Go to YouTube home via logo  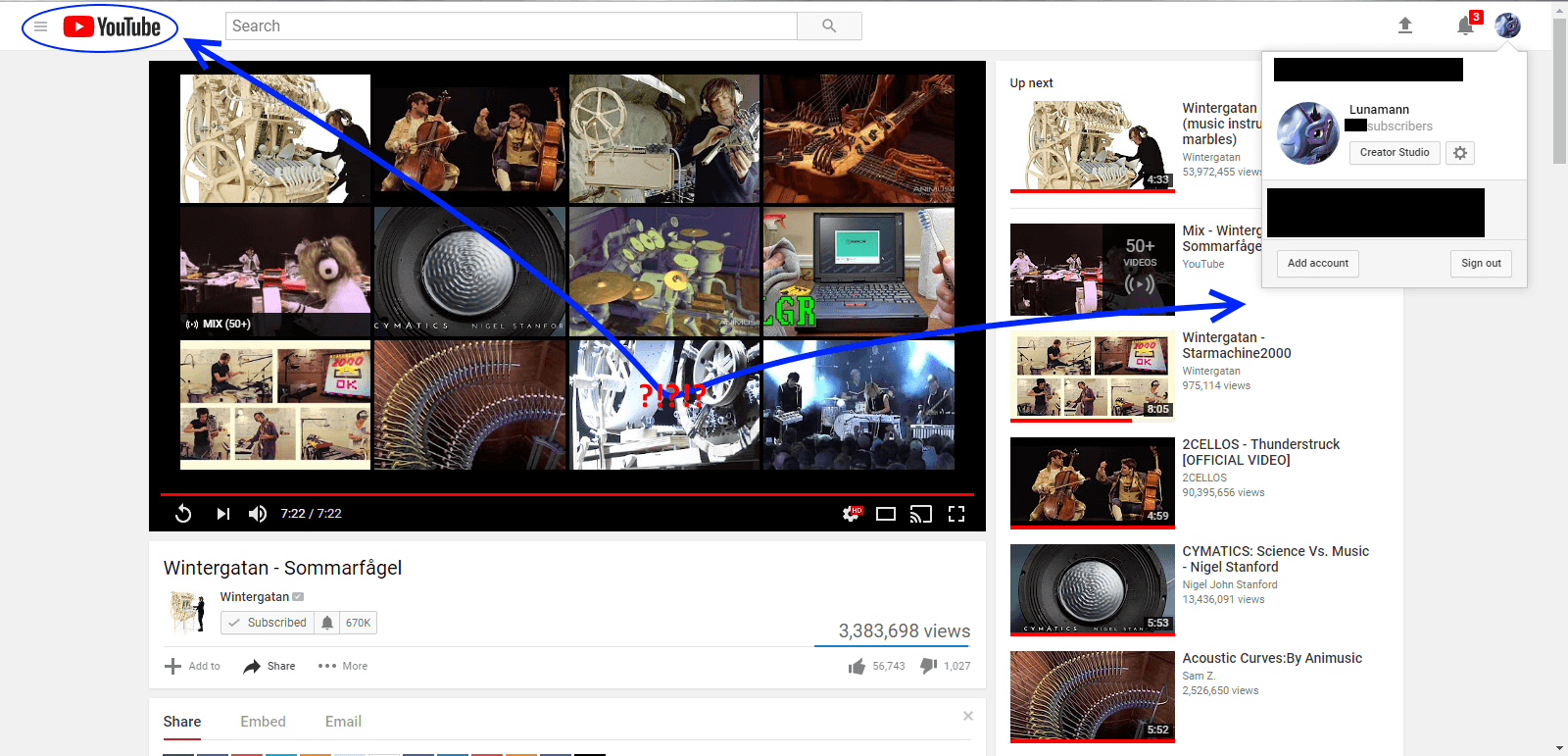[112, 26]
